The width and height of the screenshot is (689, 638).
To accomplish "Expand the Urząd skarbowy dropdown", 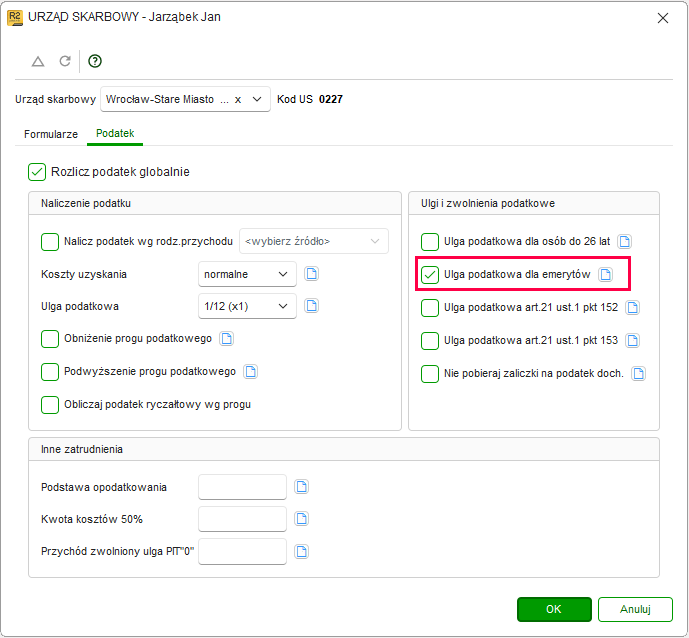I will [257, 99].
